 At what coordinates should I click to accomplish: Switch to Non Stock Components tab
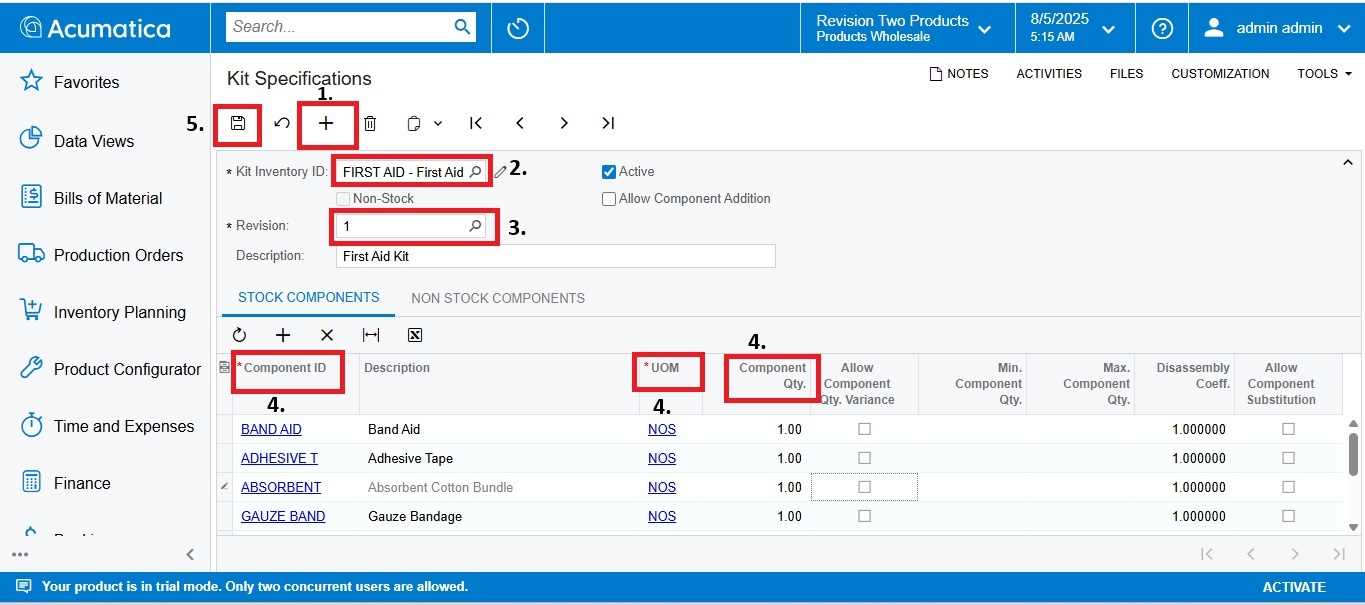click(498, 298)
